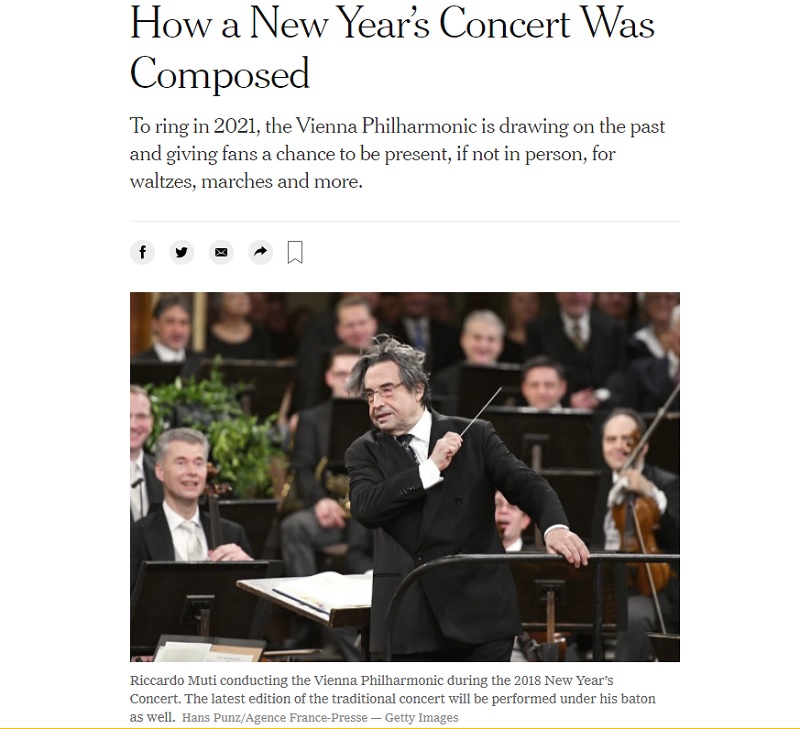The image size is (800, 729).
Task: Click the article summary paragraph about 2021
Action: pos(397,154)
